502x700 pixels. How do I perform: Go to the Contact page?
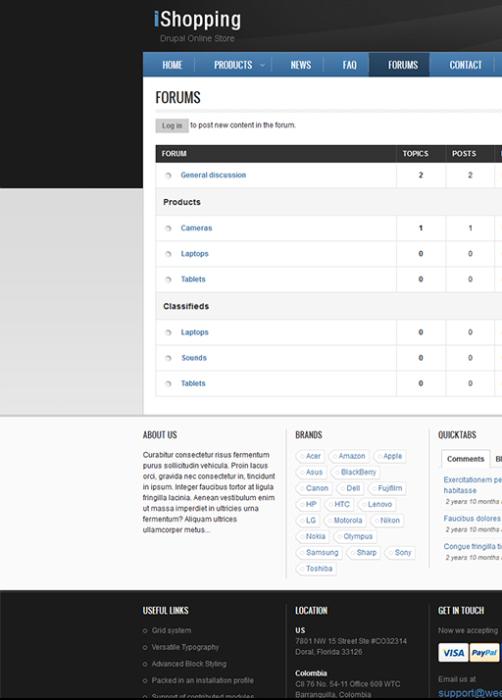point(465,65)
